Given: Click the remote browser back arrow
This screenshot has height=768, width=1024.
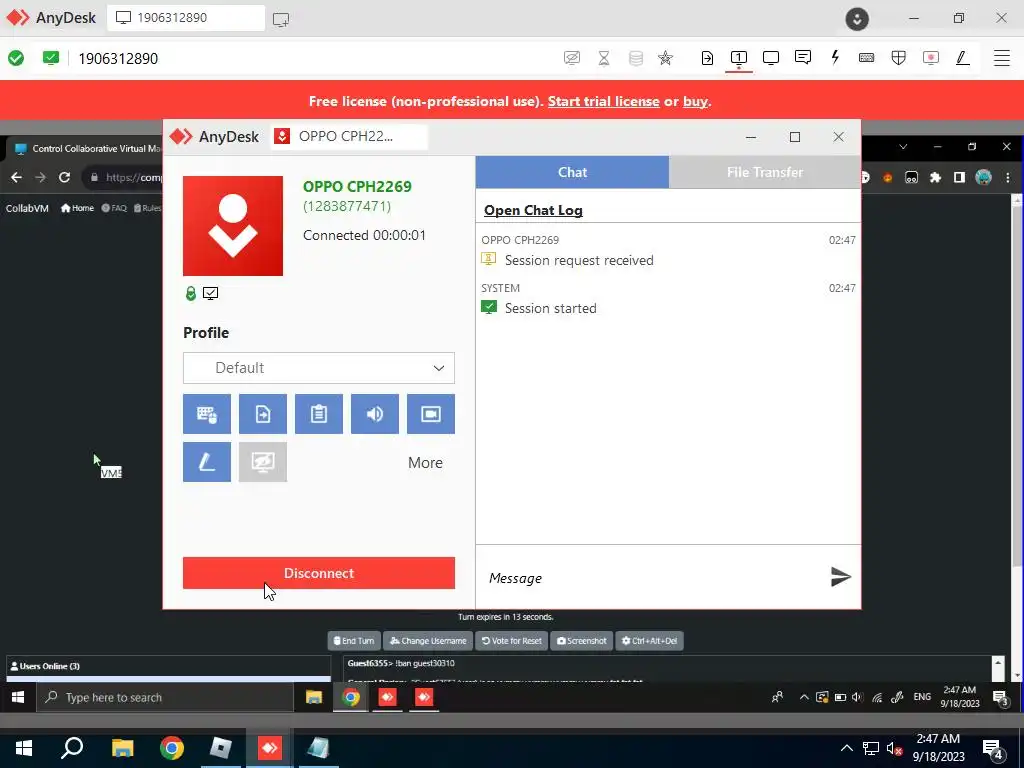Looking at the screenshot, I should pos(16,177).
